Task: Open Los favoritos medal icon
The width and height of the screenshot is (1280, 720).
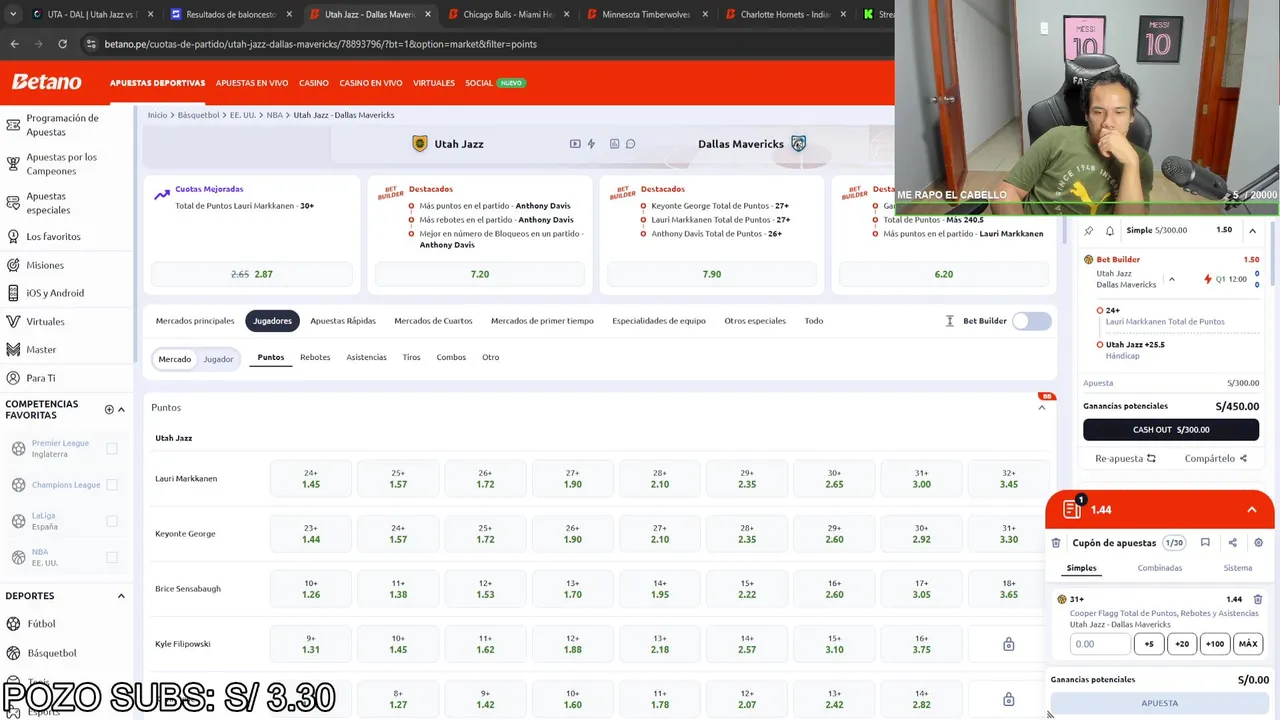Action: pos(13,237)
